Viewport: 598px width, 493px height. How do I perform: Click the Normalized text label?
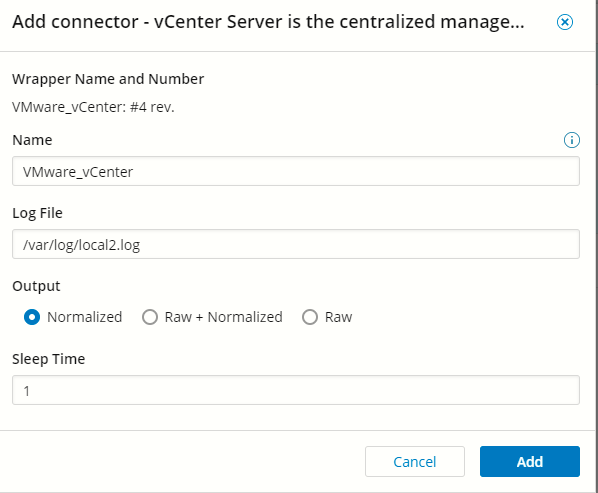85,317
